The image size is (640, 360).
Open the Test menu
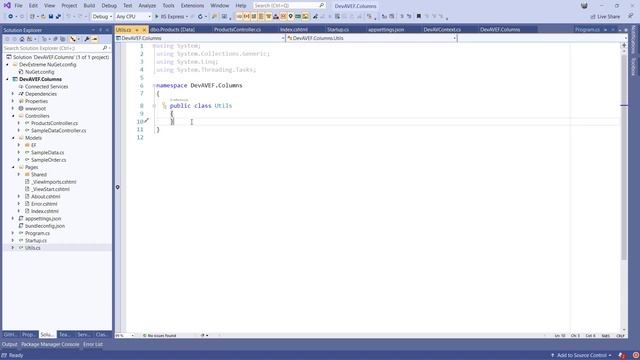pyautogui.click(x=128, y=6)
